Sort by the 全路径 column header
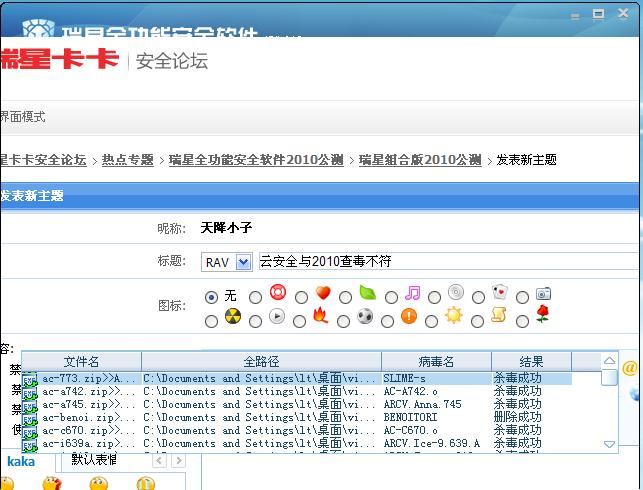This screenshot has height=490, width=643. tap(261, 362)
